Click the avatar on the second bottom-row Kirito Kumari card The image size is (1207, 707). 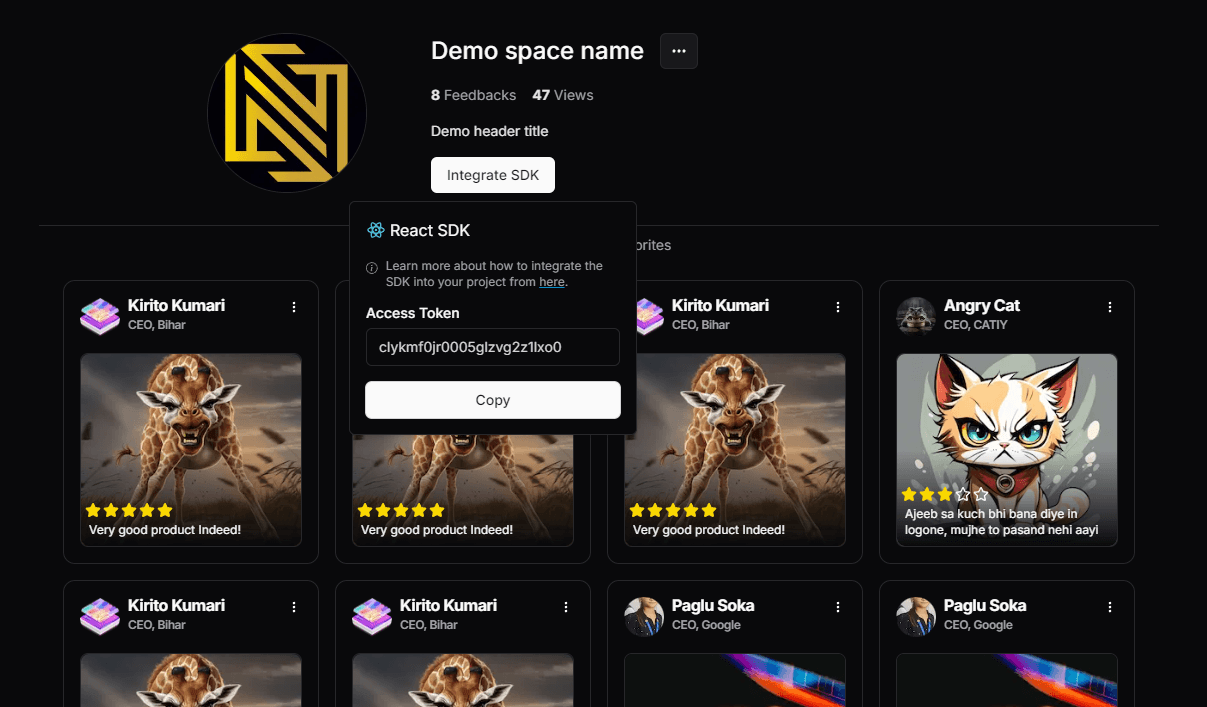pos(371,615)
